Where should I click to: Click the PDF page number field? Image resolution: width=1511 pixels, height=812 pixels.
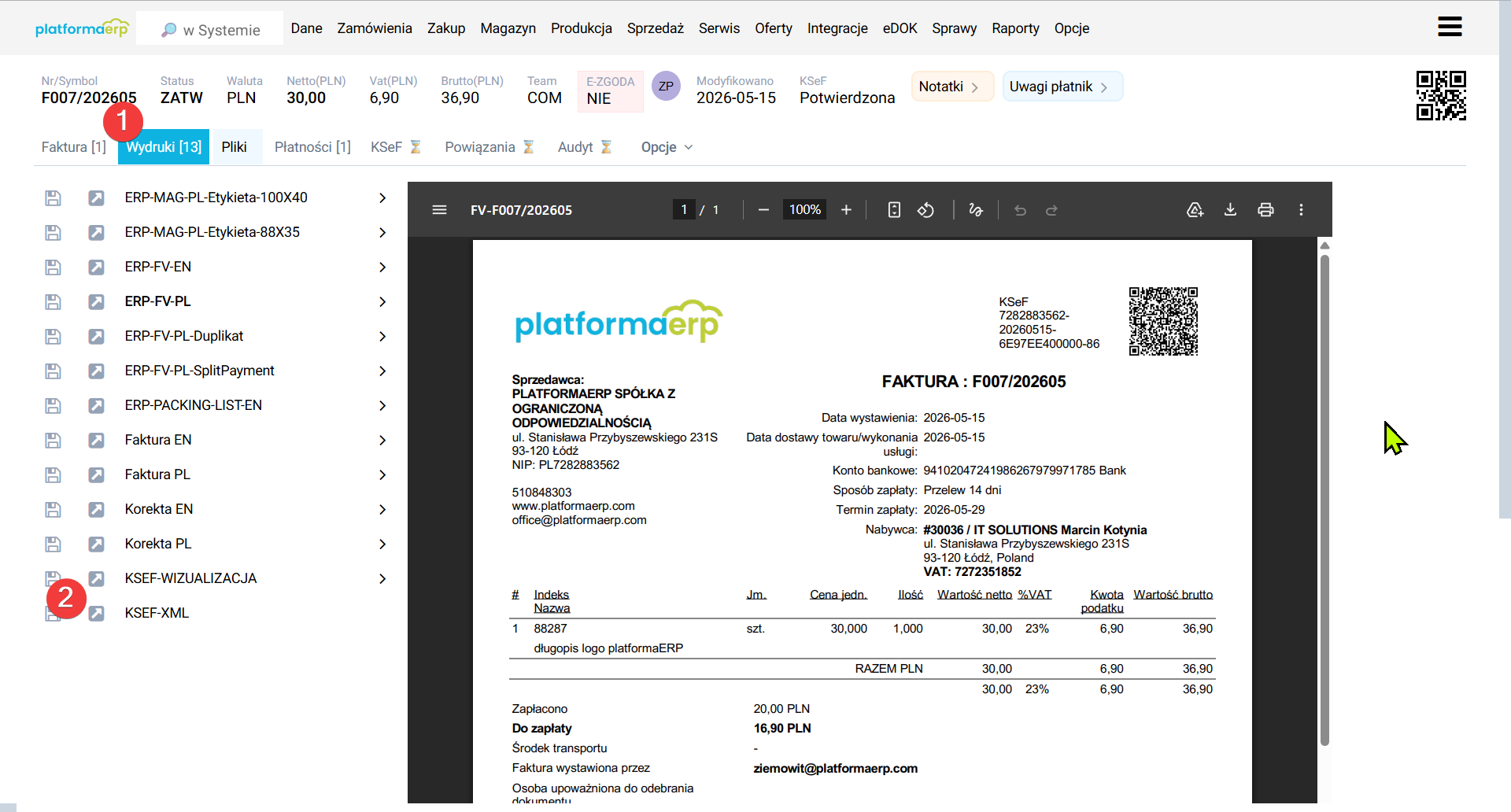point(684,210)
